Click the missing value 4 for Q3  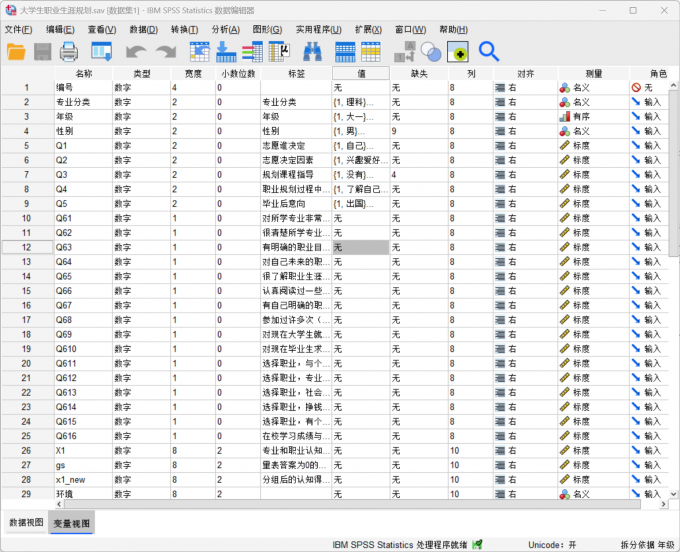pos(394,175)
